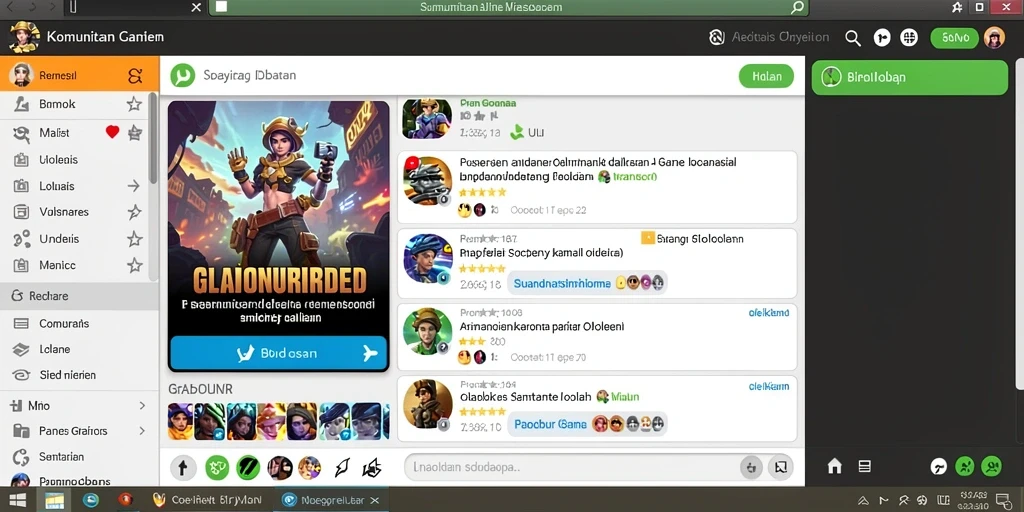Click the megaphone icon in the bottom toolbar
Screen dimensions: 1024x512
(x=372, y=467)
